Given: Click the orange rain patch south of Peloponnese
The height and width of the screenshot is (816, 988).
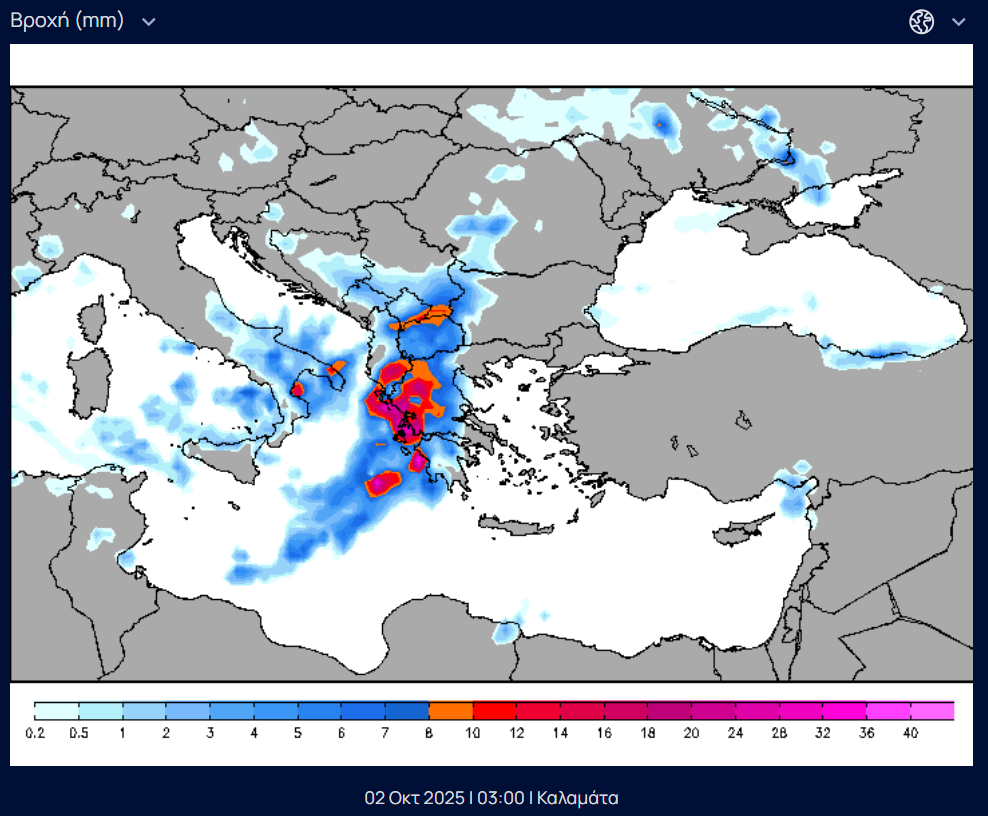Looking at the screenshot, I should 383,484.
